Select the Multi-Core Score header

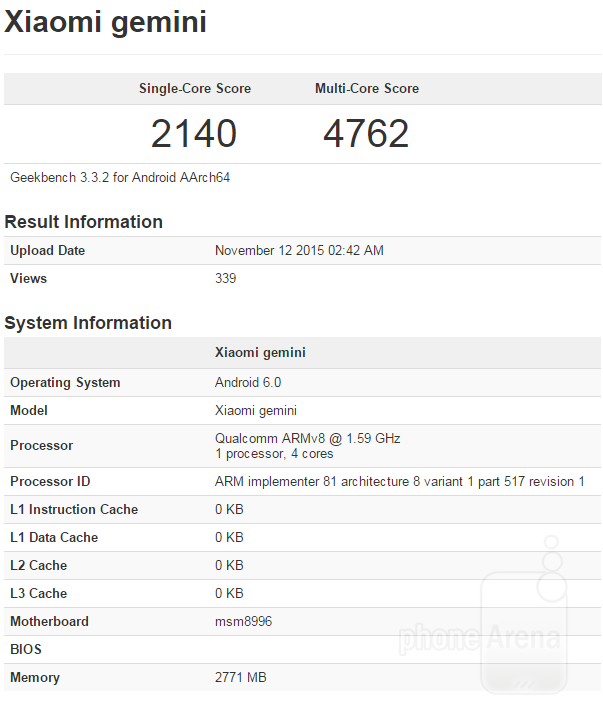(367, 89)
